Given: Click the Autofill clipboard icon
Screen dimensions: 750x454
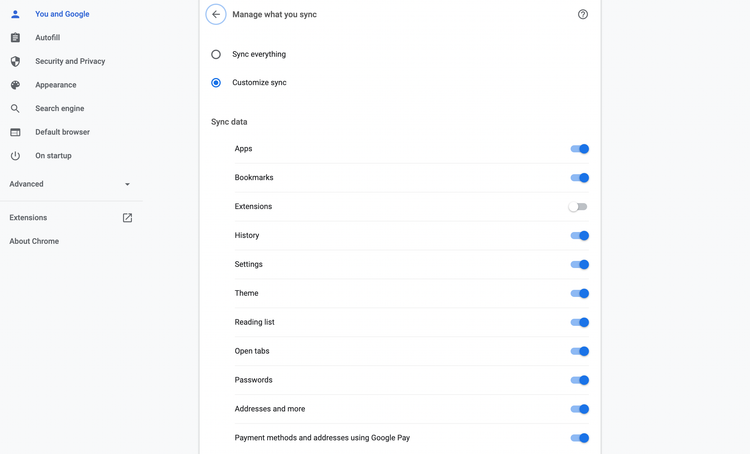Looking at the screenshot, I should point(15,38).
